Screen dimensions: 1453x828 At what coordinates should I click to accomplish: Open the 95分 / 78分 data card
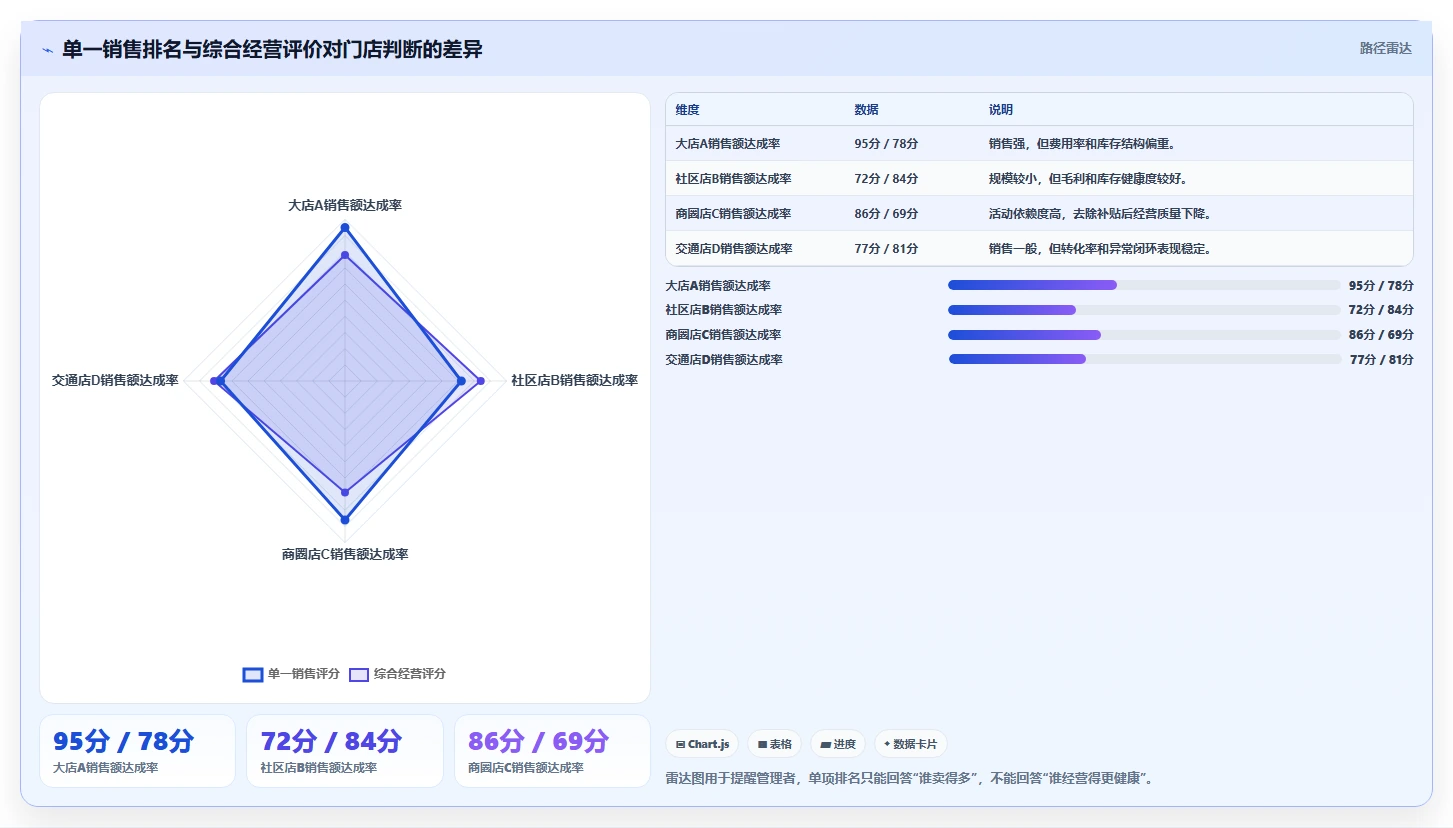pyautogui.click(x=137, y=751)
